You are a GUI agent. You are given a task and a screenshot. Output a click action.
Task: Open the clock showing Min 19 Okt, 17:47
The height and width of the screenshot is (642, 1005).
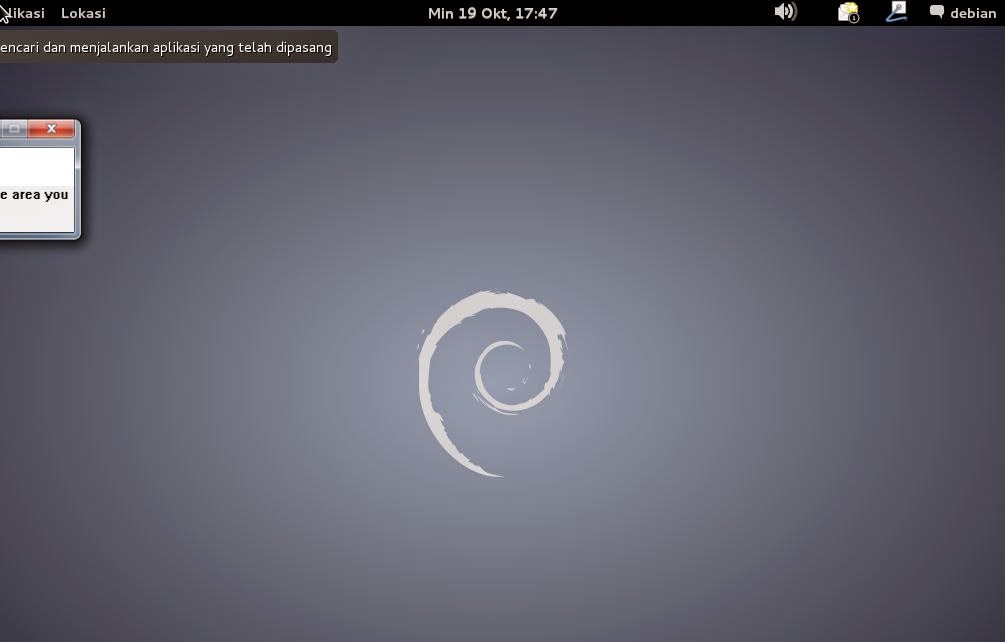click(x=492, y=13)
